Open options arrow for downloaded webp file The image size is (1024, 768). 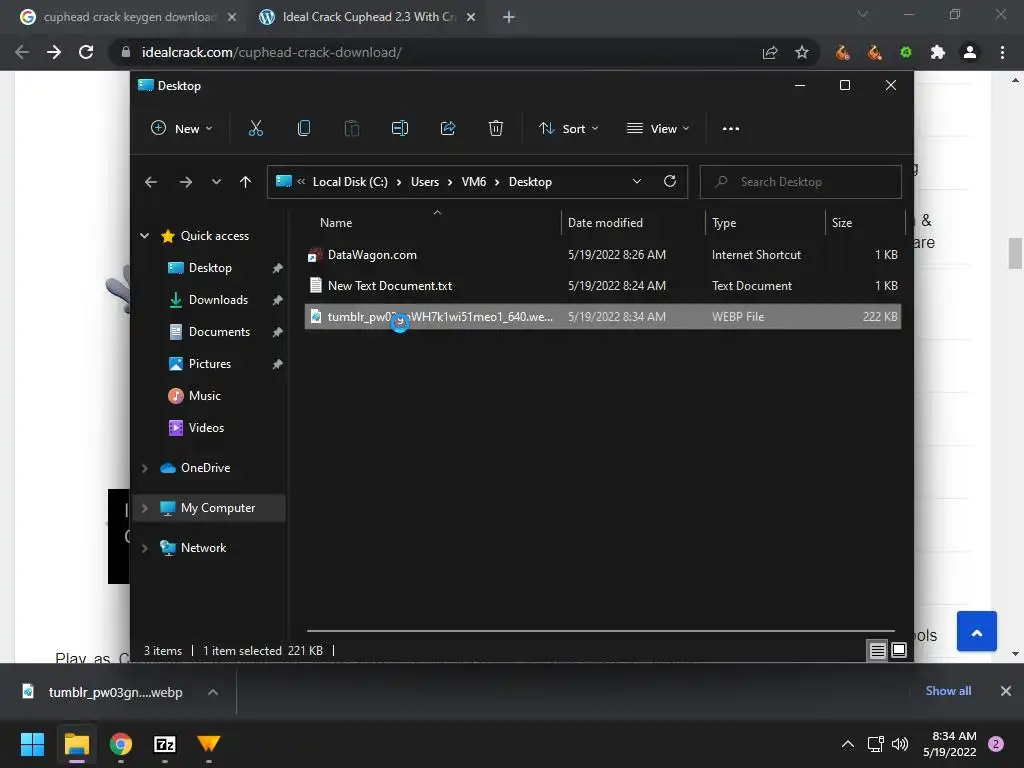213,692
